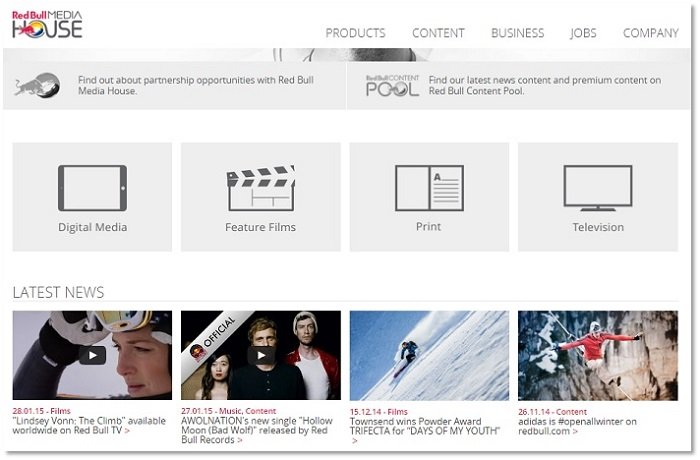This screenshot has height=460, width=700.
Task: Click the Red Bull Content Pool logo
Action: point(392,85)
